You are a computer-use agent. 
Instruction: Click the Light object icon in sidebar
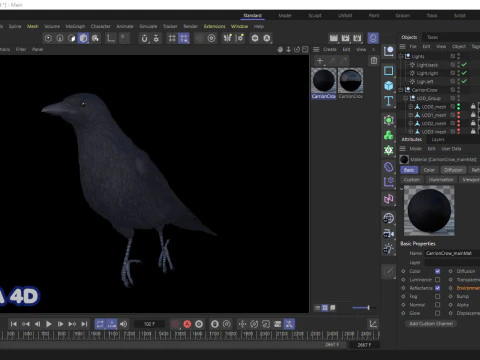(x=389, y=248)
